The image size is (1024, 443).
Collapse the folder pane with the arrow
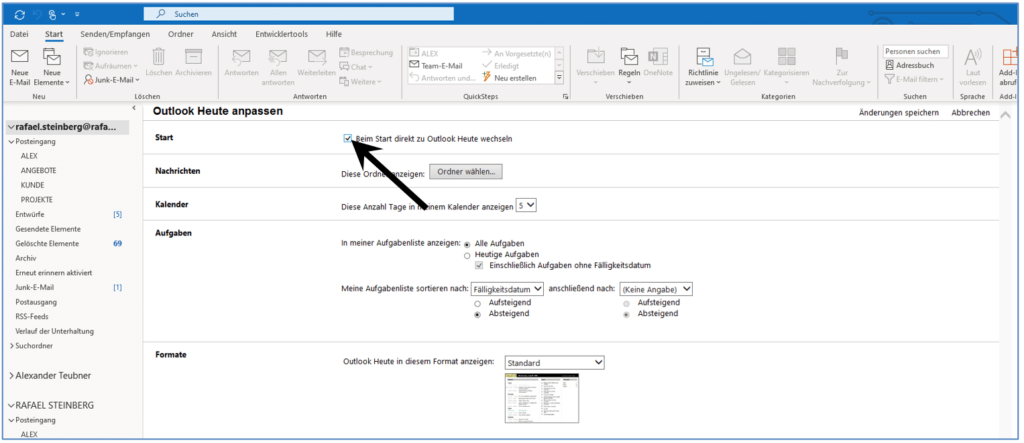point(135,108)
